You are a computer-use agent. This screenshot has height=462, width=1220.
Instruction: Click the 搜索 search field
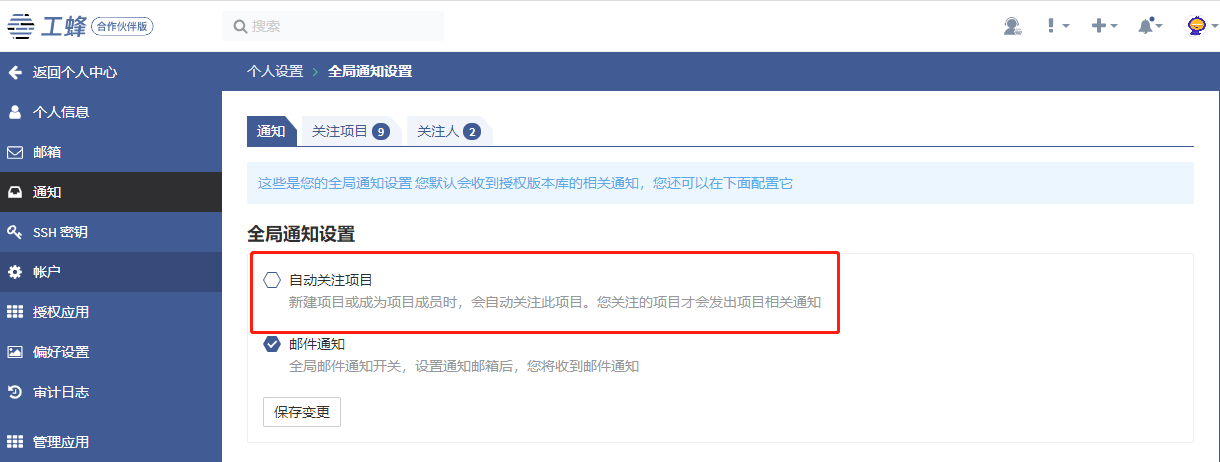coord(333,26)
